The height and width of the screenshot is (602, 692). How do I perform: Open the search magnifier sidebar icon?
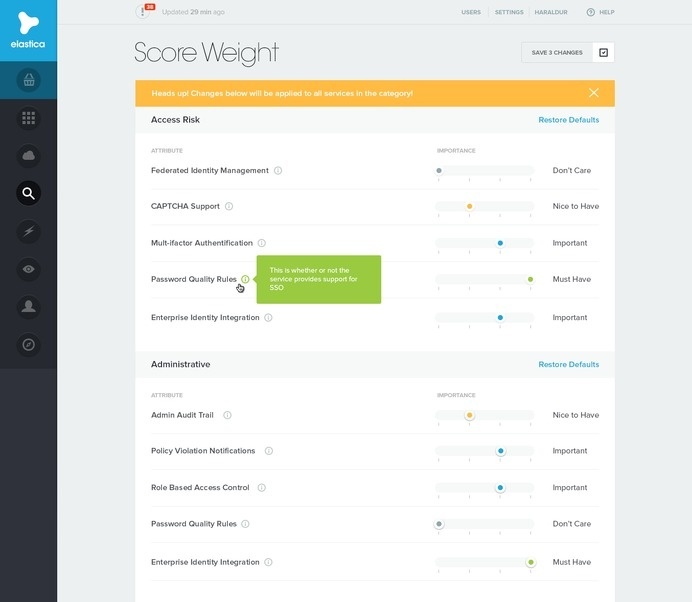point(29,193)
